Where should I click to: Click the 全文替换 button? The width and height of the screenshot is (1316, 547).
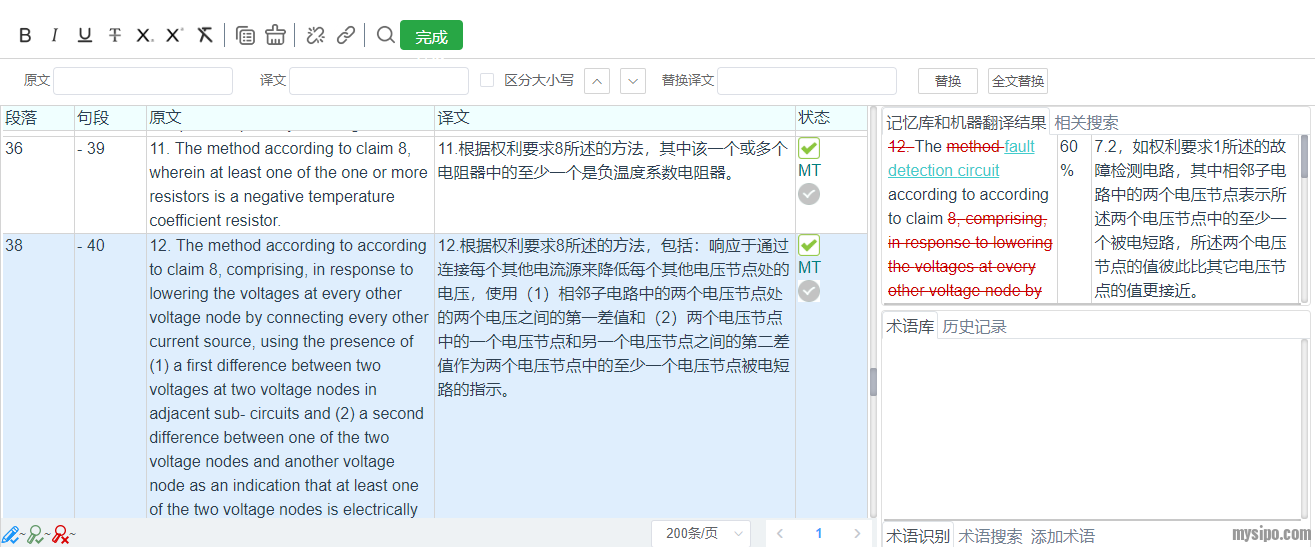pos(1017,81)
